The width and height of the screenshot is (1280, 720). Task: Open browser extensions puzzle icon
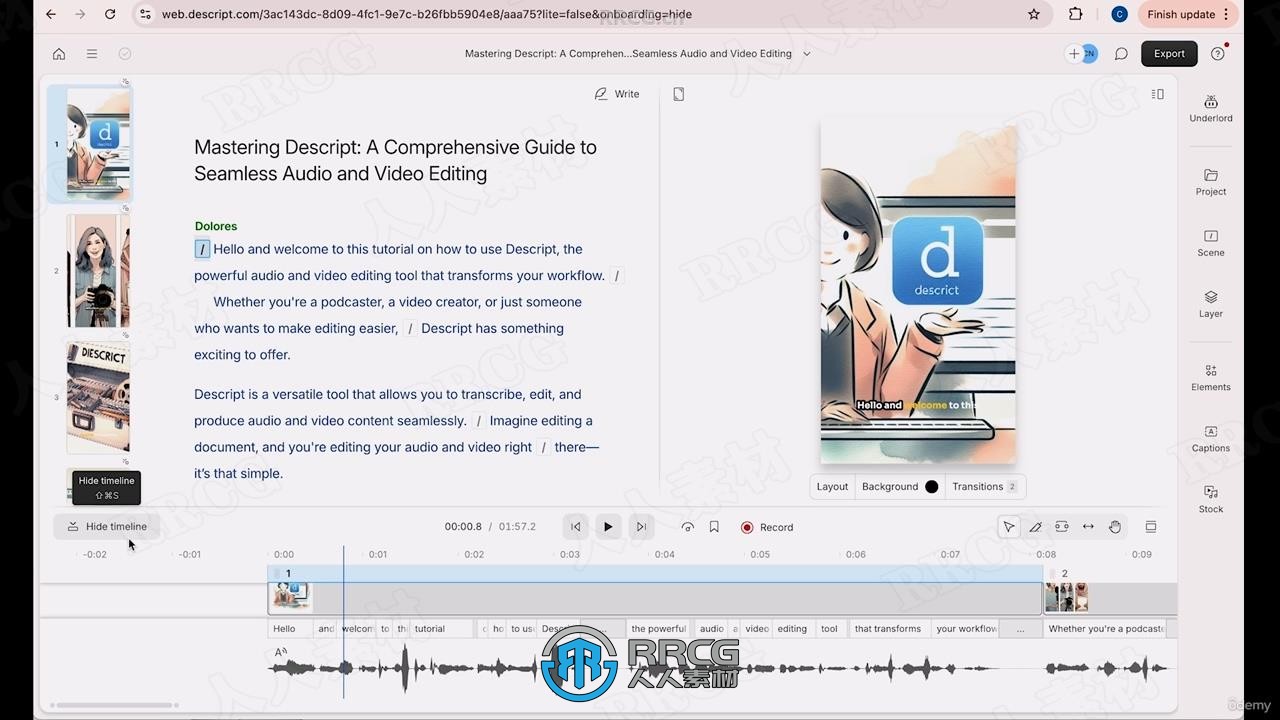point(1076,14)
